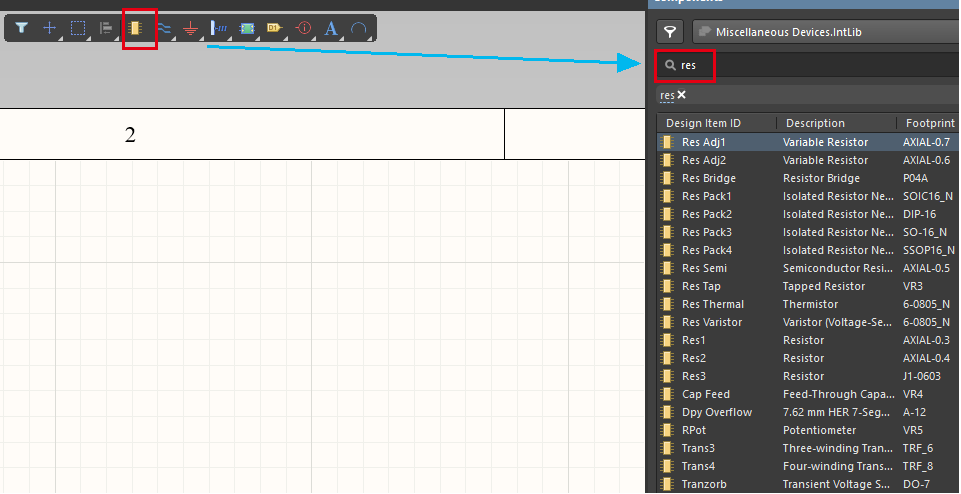This screenshot has height=494, width=961.
Task: Click the AXIAL-0.4 footprint cell
Action: 927,358
